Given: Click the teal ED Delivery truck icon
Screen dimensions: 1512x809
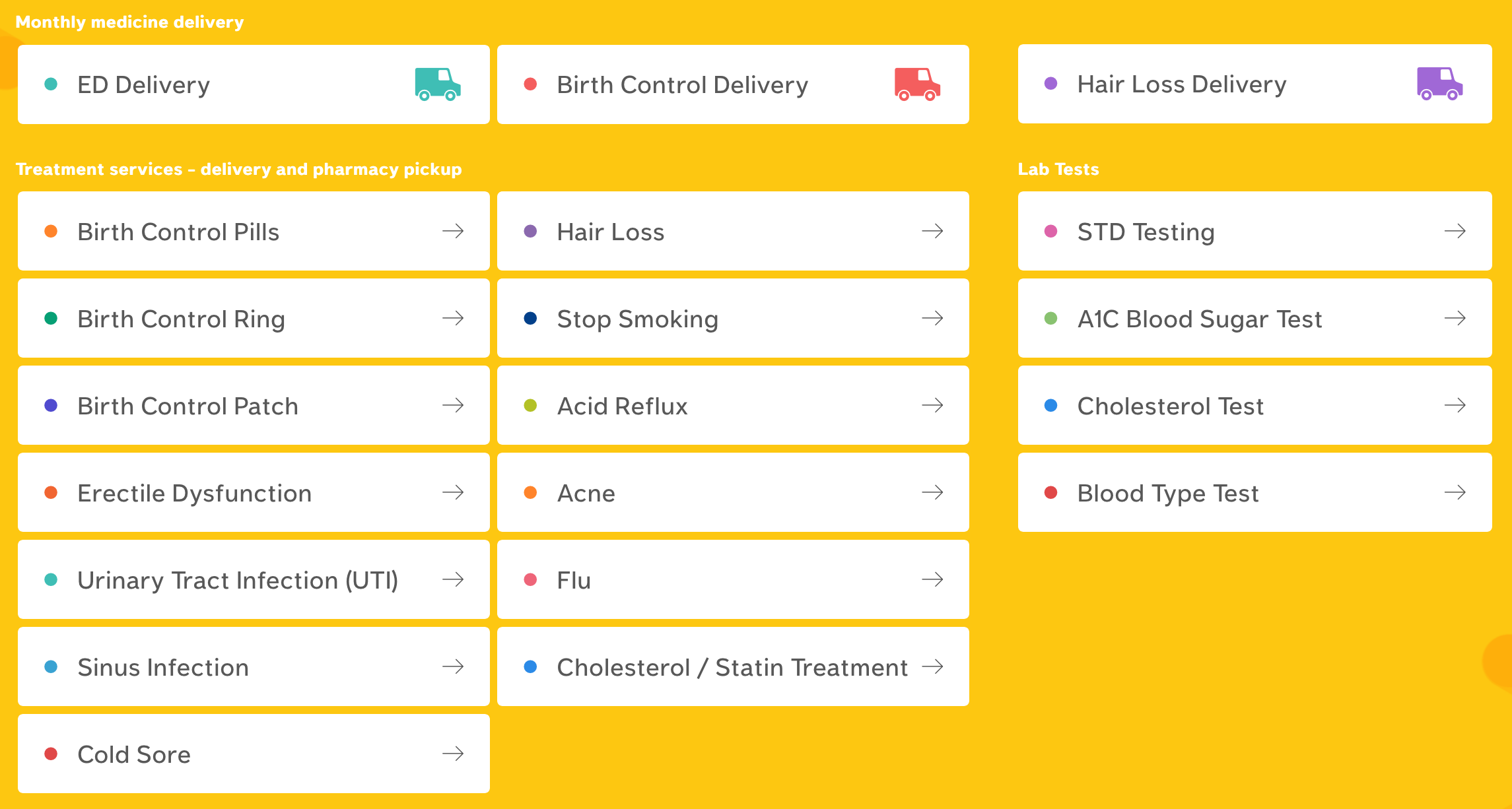Looking at the screenshot, I should click(x=438, y=84).
